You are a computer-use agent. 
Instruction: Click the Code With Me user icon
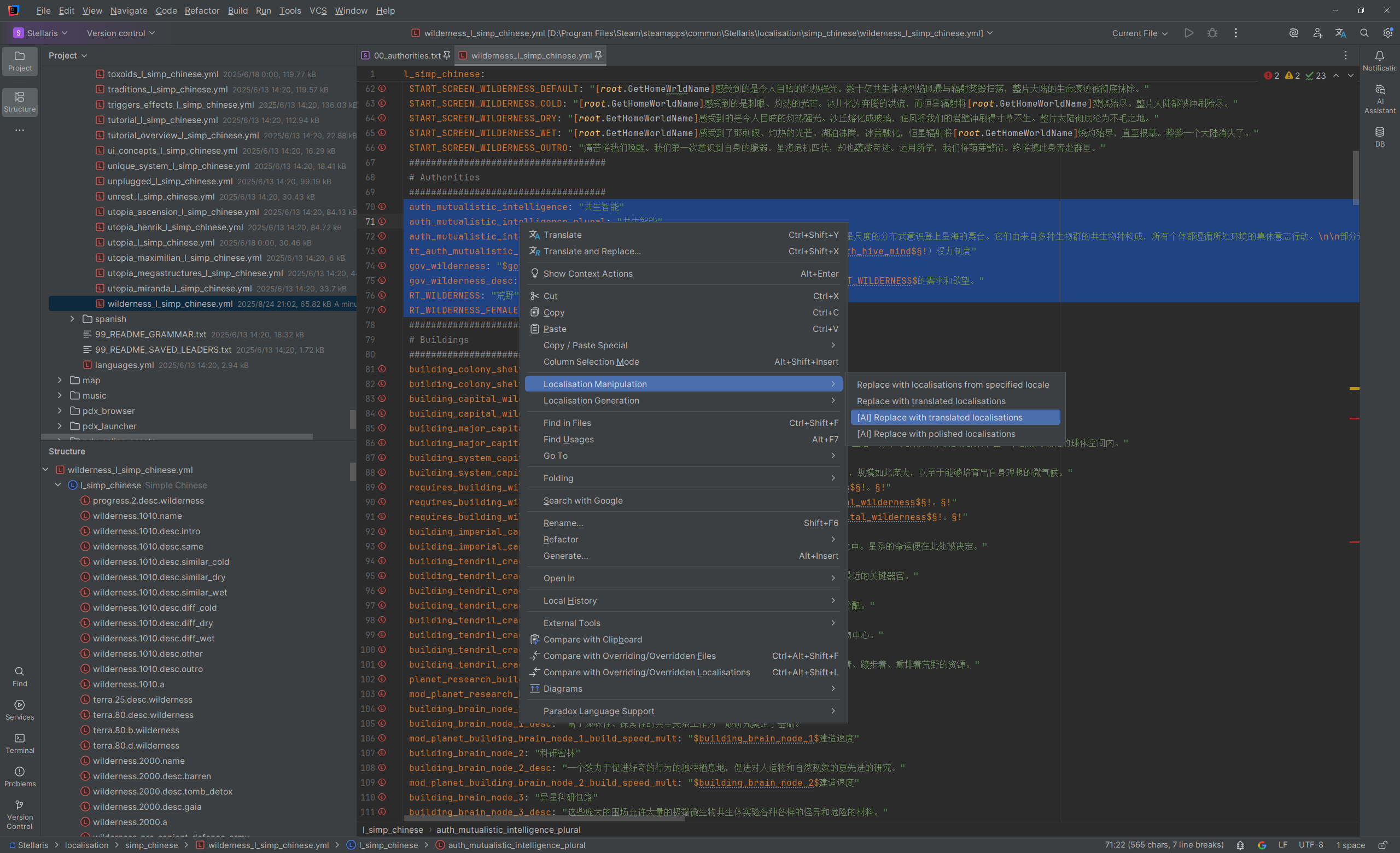point(1317,33)
